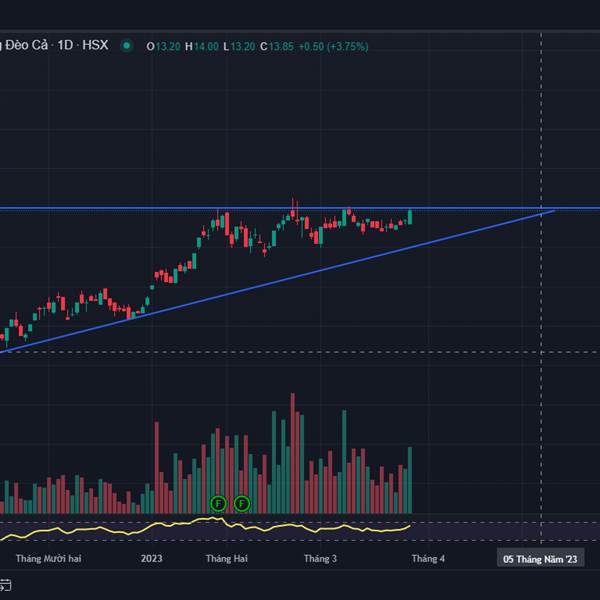Click the last green volume bar
Image resolution: width=600 pixels, height=600 pixels.
tap(410, 480)
